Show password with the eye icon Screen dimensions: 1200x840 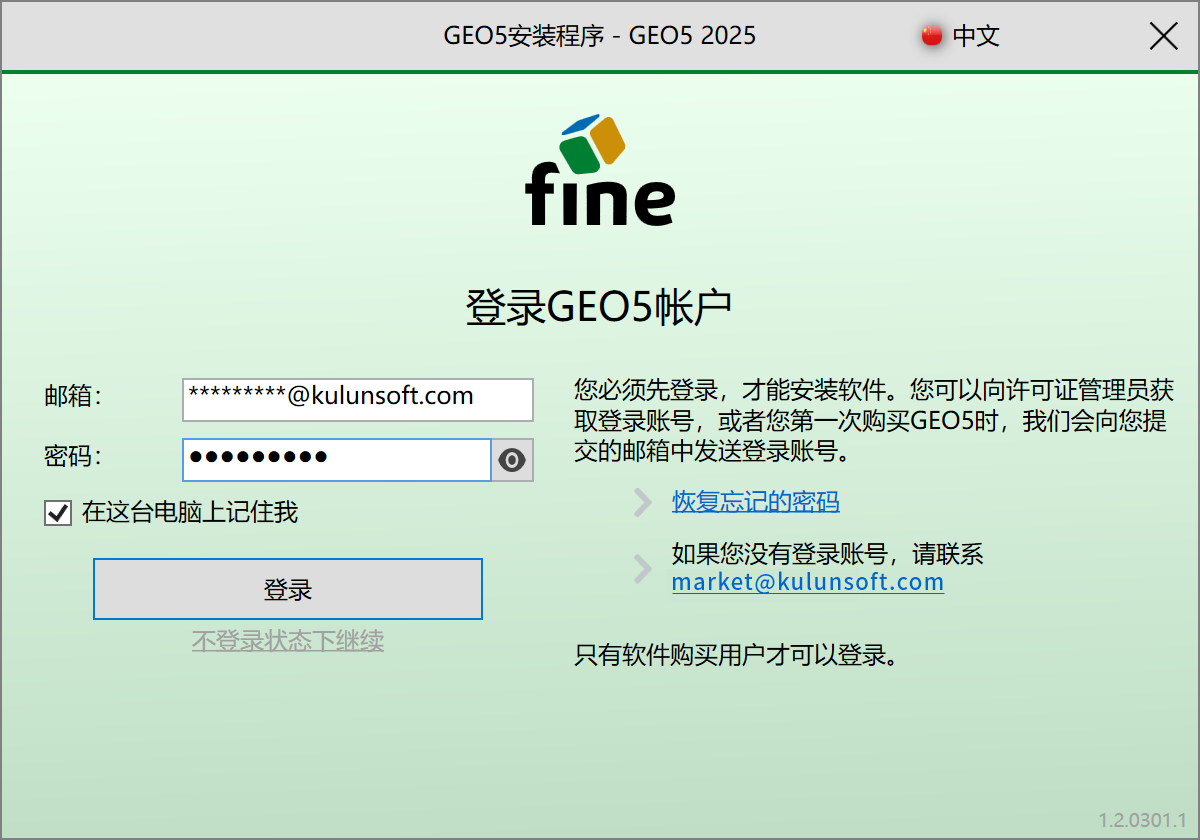[512, 460]
